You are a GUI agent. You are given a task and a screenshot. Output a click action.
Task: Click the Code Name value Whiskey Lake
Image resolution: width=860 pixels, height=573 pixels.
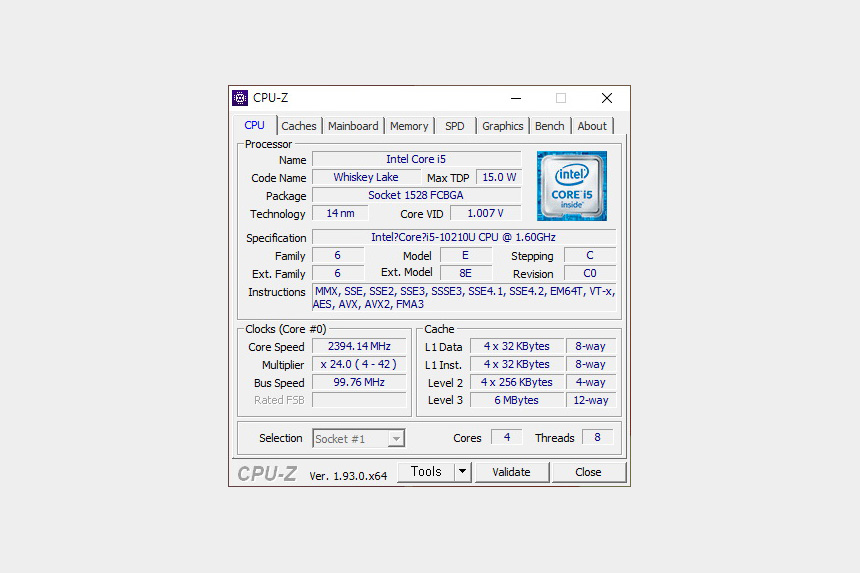[x=366, y=177]
